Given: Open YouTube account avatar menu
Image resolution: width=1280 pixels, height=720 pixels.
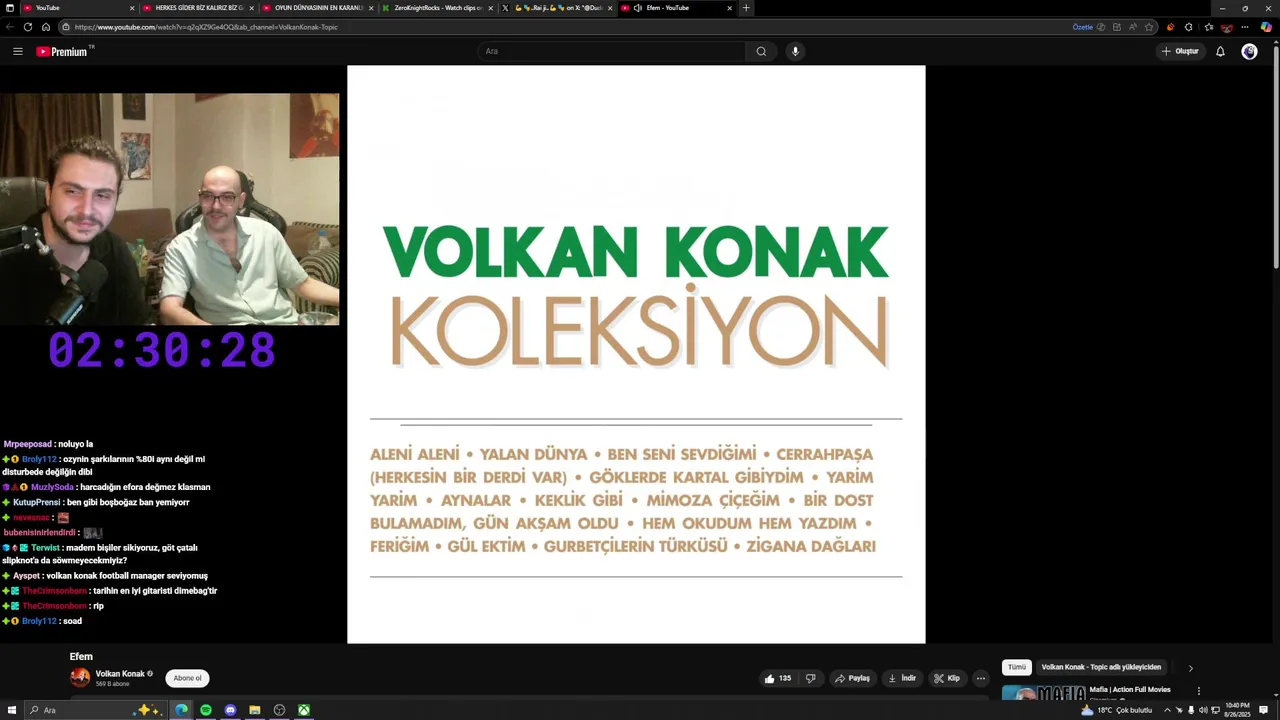Looking at the screenshot, I should pos(1249,51).
